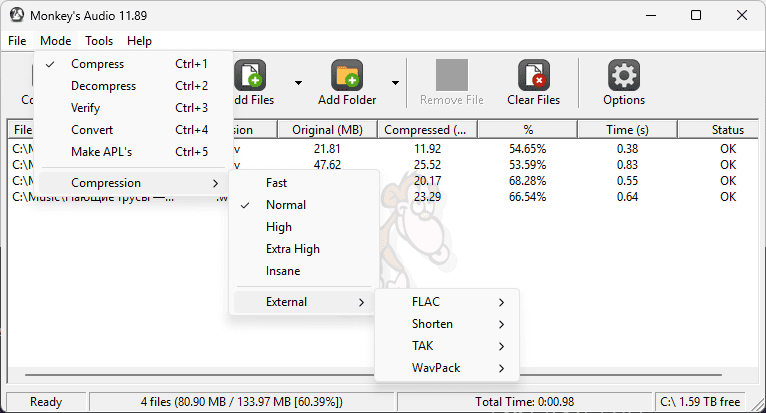
Task: Expand the TAK submenu
Action: point(447,346)
